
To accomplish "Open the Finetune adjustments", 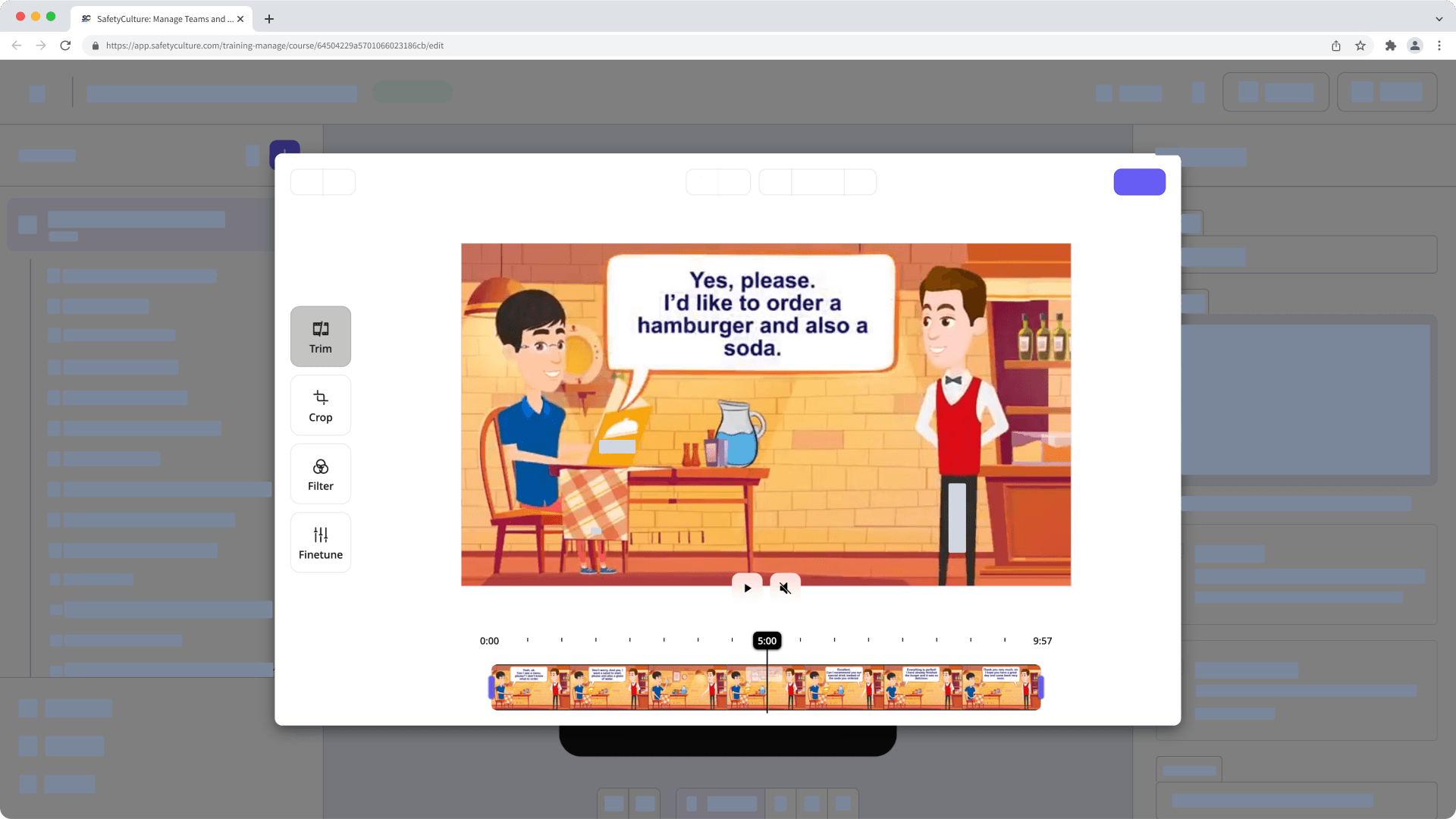I will click(320, 541).
